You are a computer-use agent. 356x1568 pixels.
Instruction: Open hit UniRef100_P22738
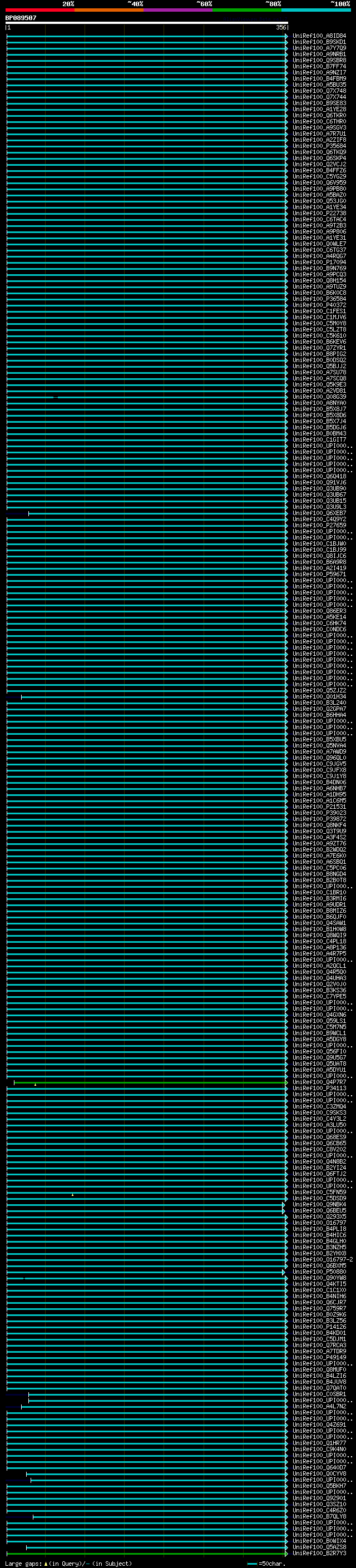319,213
